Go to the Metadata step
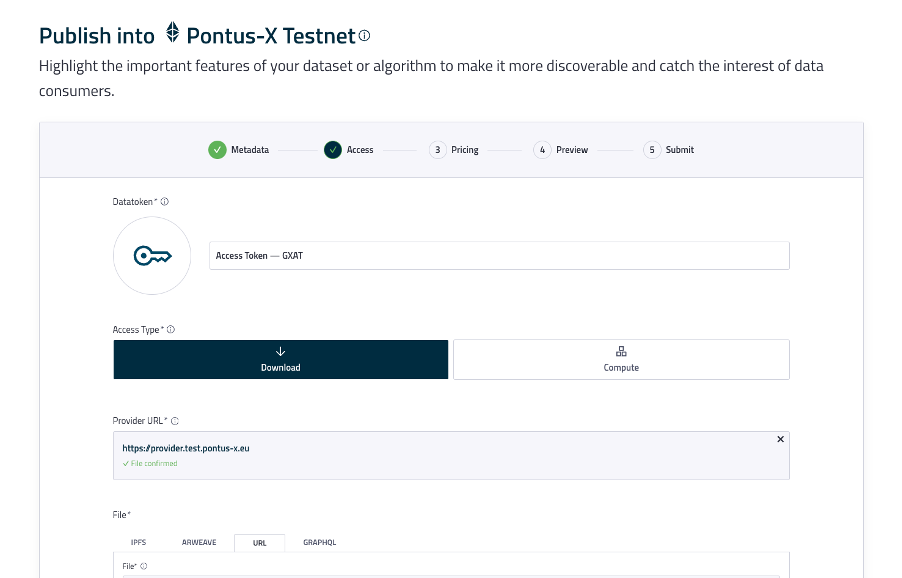 pyautogui.click(x=239, y=150)
